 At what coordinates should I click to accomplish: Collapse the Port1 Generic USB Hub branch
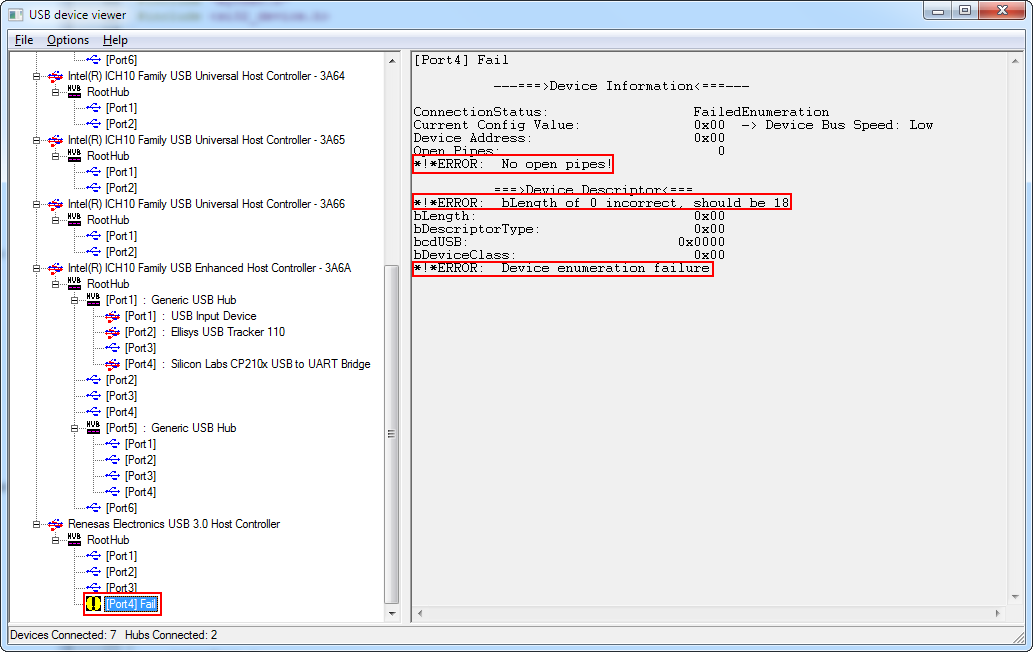coord(75,300)
